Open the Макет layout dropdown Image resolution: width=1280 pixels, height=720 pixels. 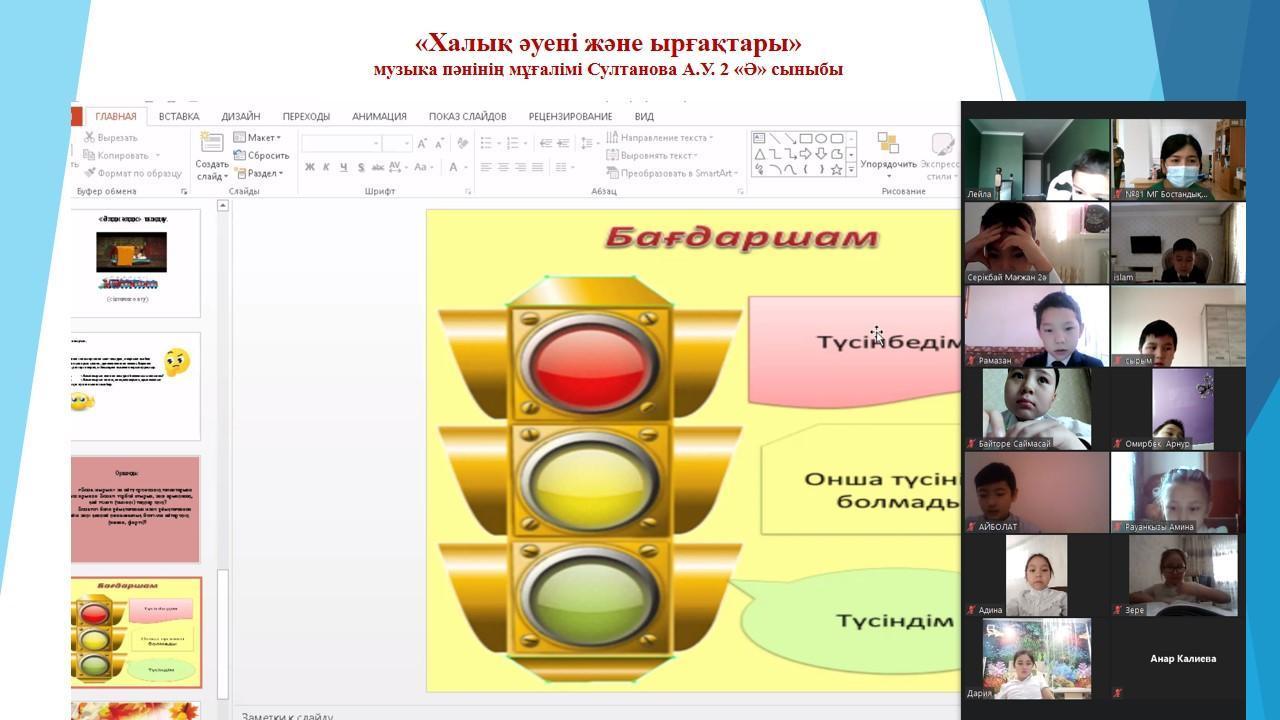click(258, 137)
